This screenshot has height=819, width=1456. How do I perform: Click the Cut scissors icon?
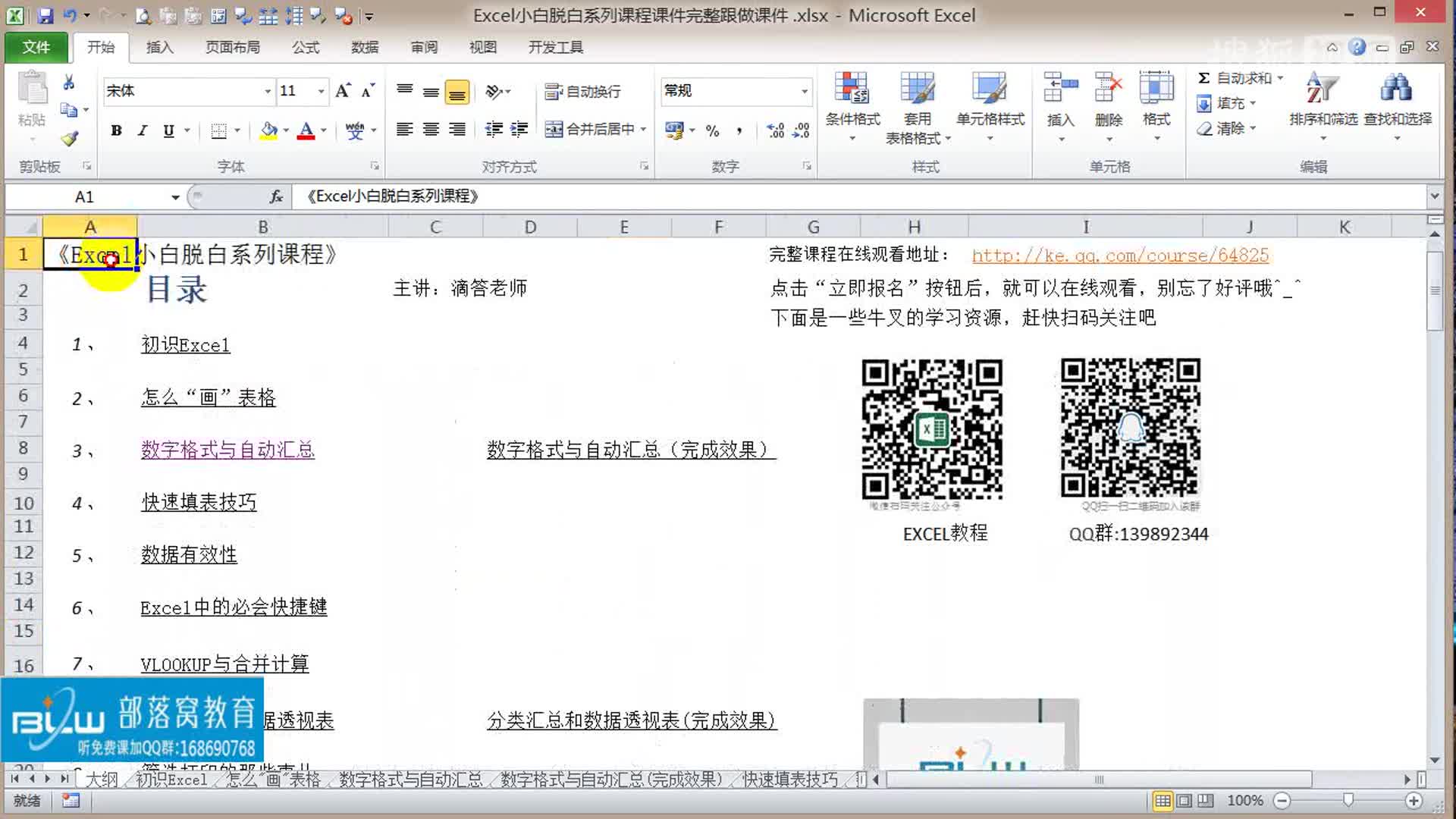point(68,83)
